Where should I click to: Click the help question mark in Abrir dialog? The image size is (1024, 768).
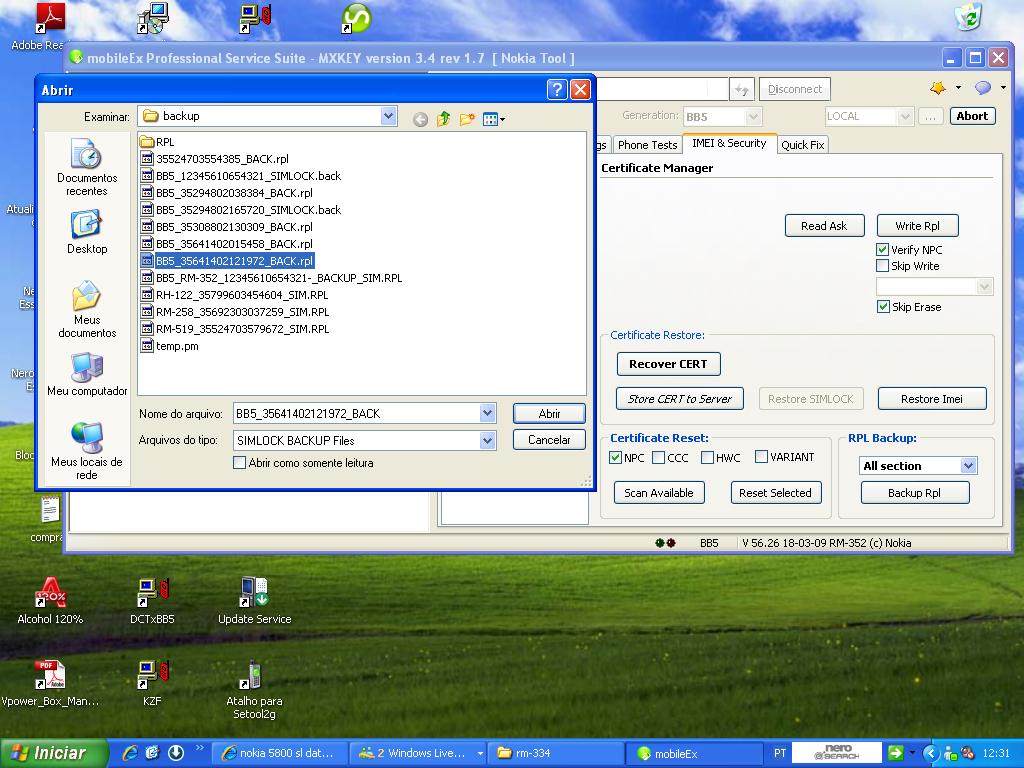556,89
